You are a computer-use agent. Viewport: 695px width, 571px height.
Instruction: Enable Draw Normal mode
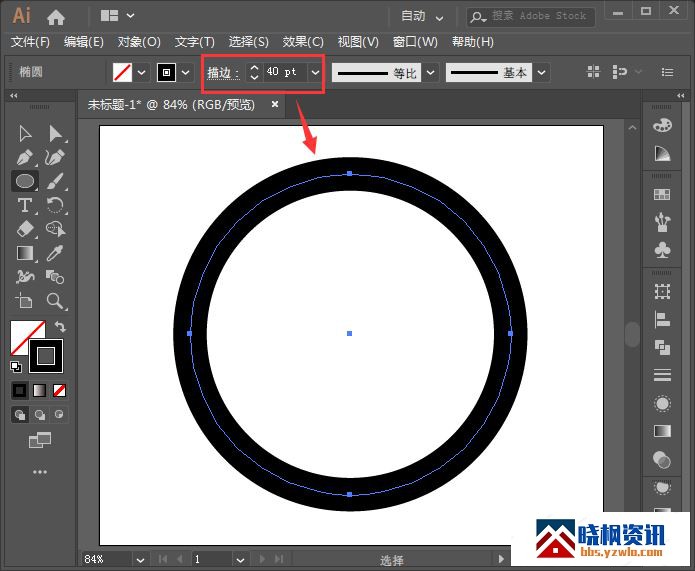pyautogui.click(x=20, y=415)
